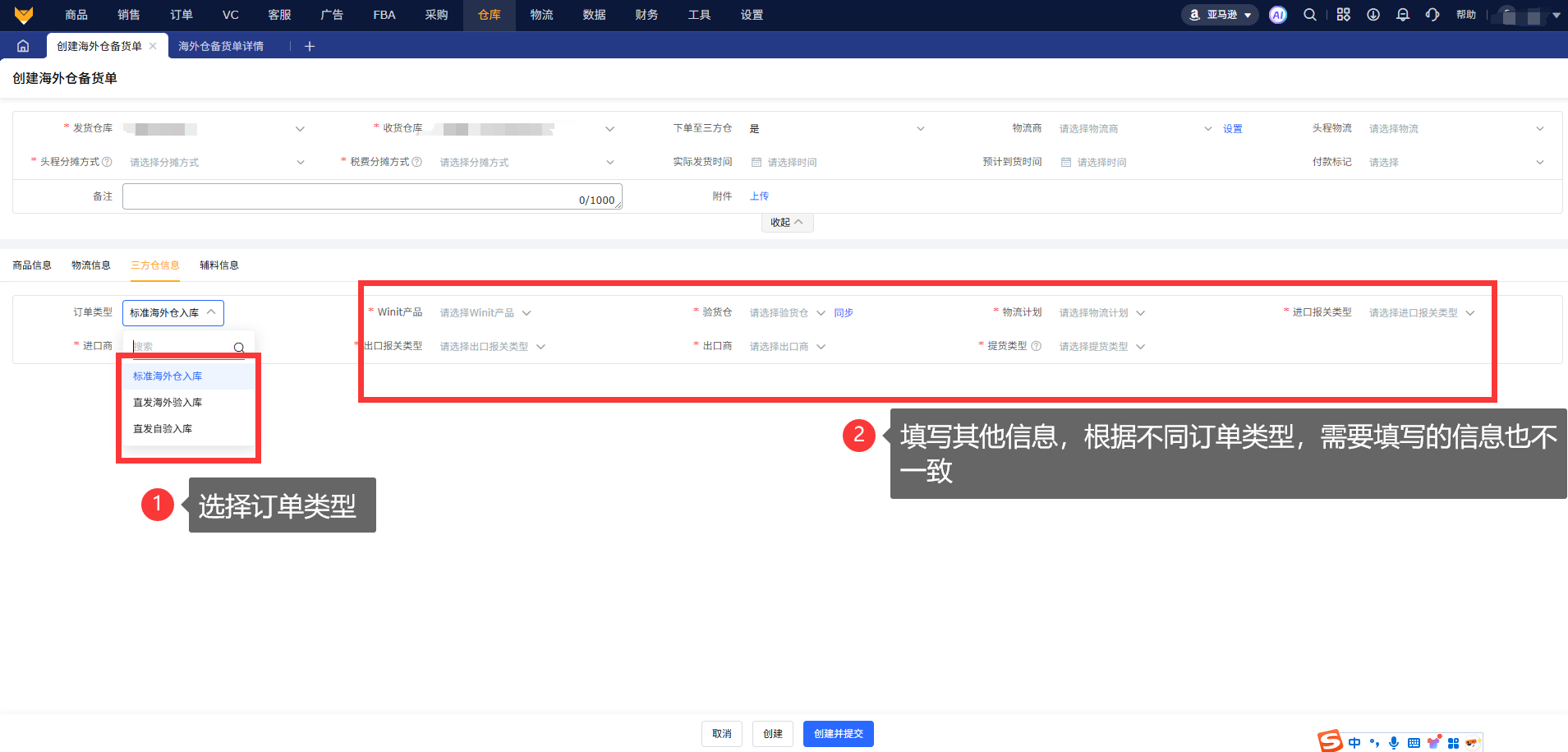Switch to the 辅料信息 tab
Screen dimensions: 1568x752
coord(219,265)
